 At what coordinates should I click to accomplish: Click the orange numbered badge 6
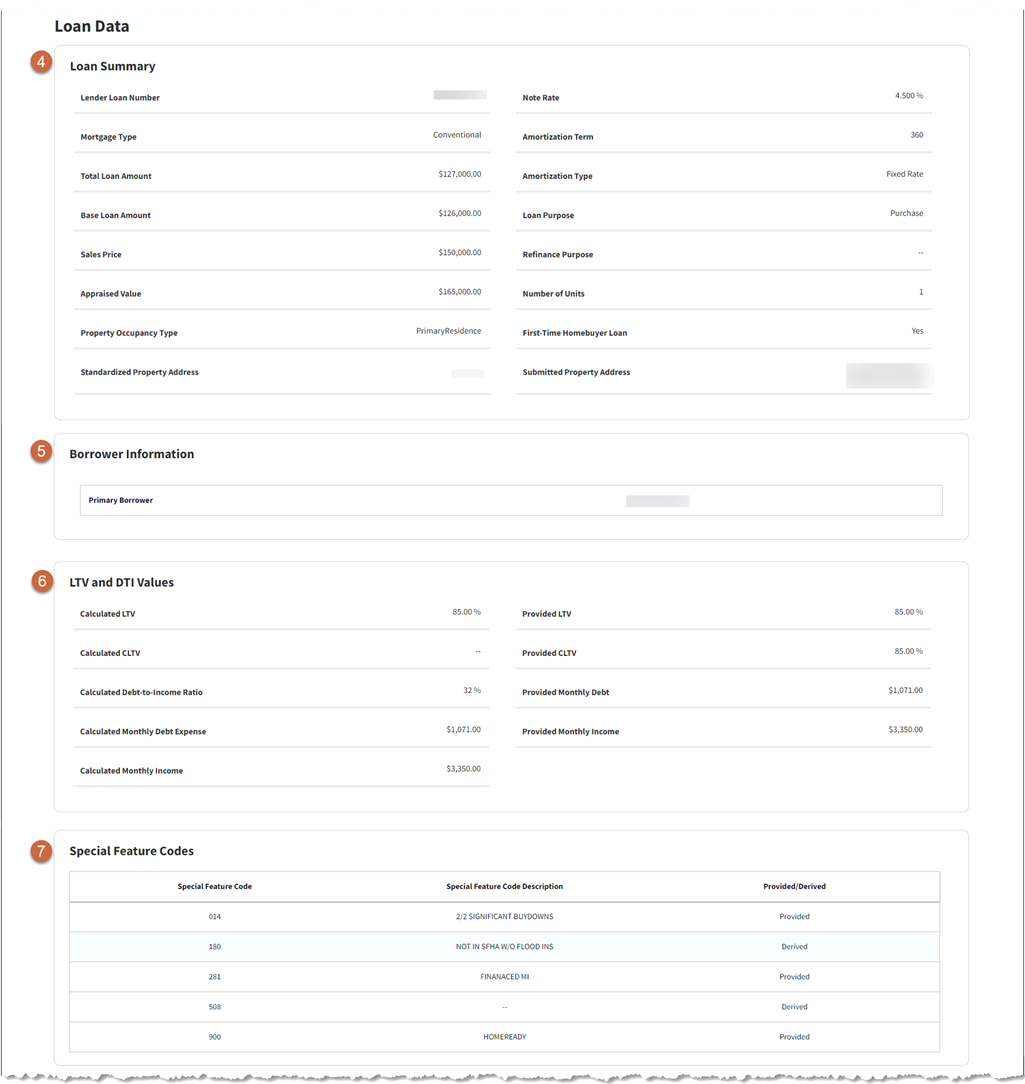pyautogui.click(x=41, y=579)
